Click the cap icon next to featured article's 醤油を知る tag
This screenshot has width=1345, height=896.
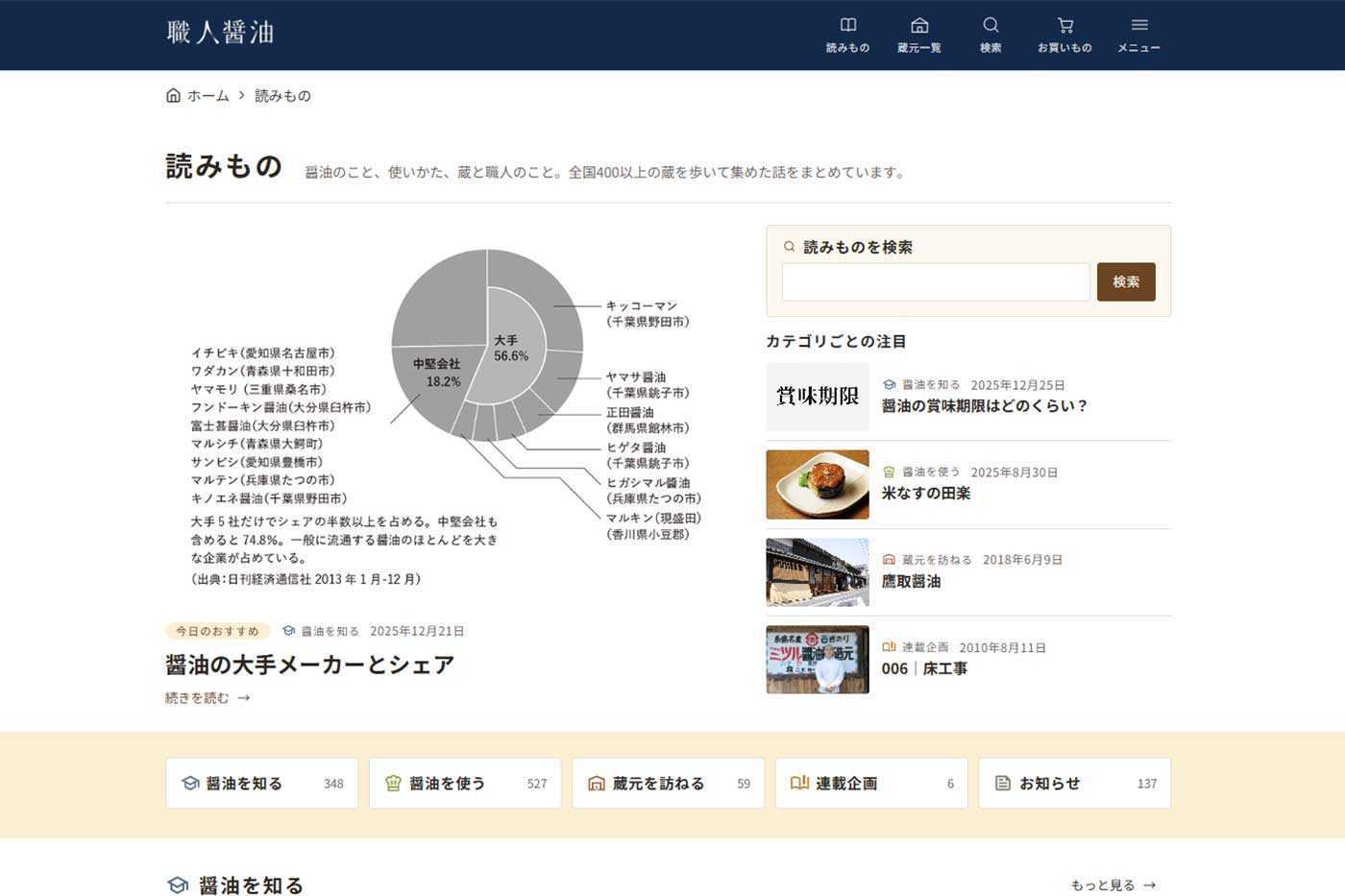288,631
